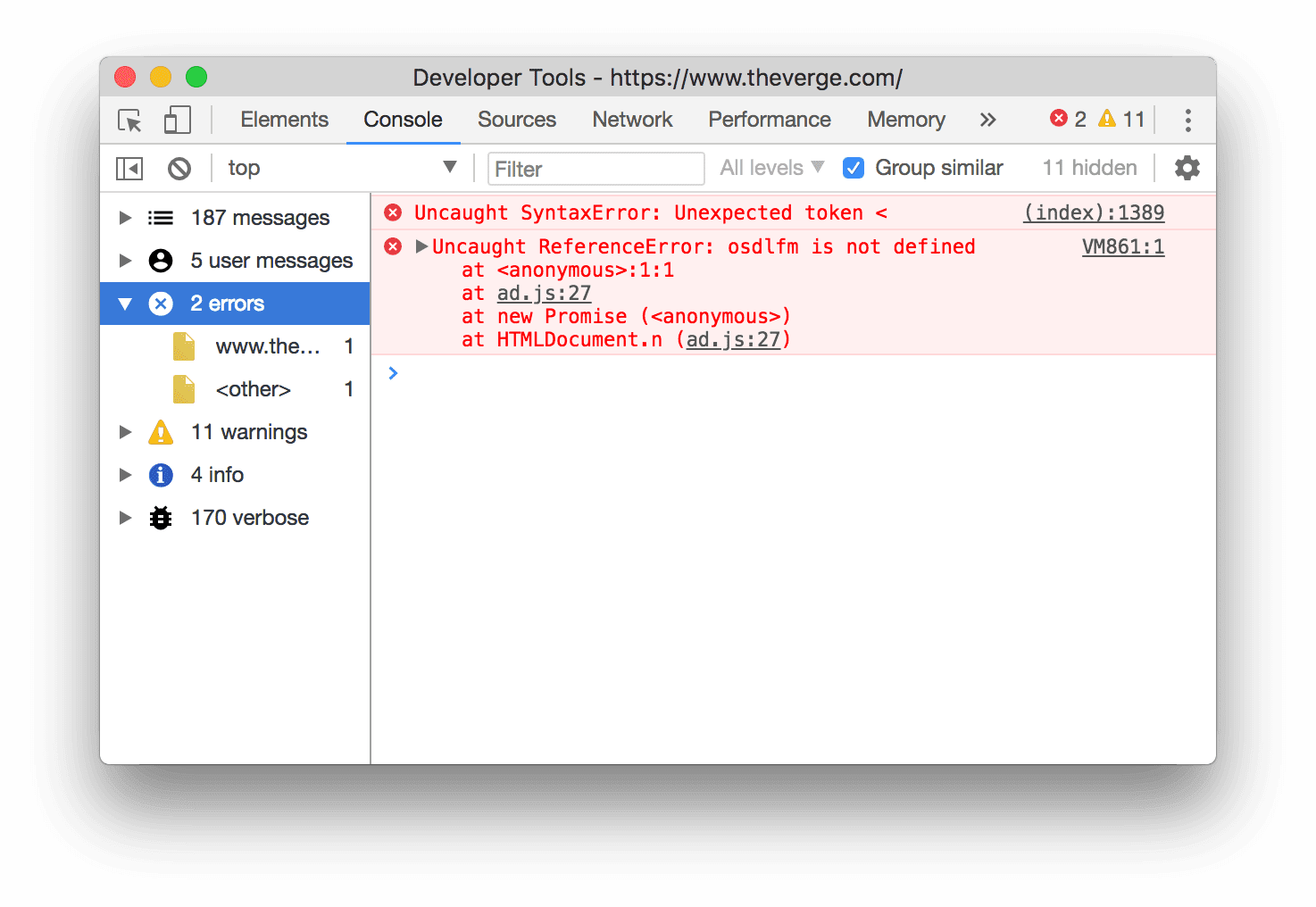The image size is (1316, 907).
Task: Switch to the Sources tab
Action: 516,120
